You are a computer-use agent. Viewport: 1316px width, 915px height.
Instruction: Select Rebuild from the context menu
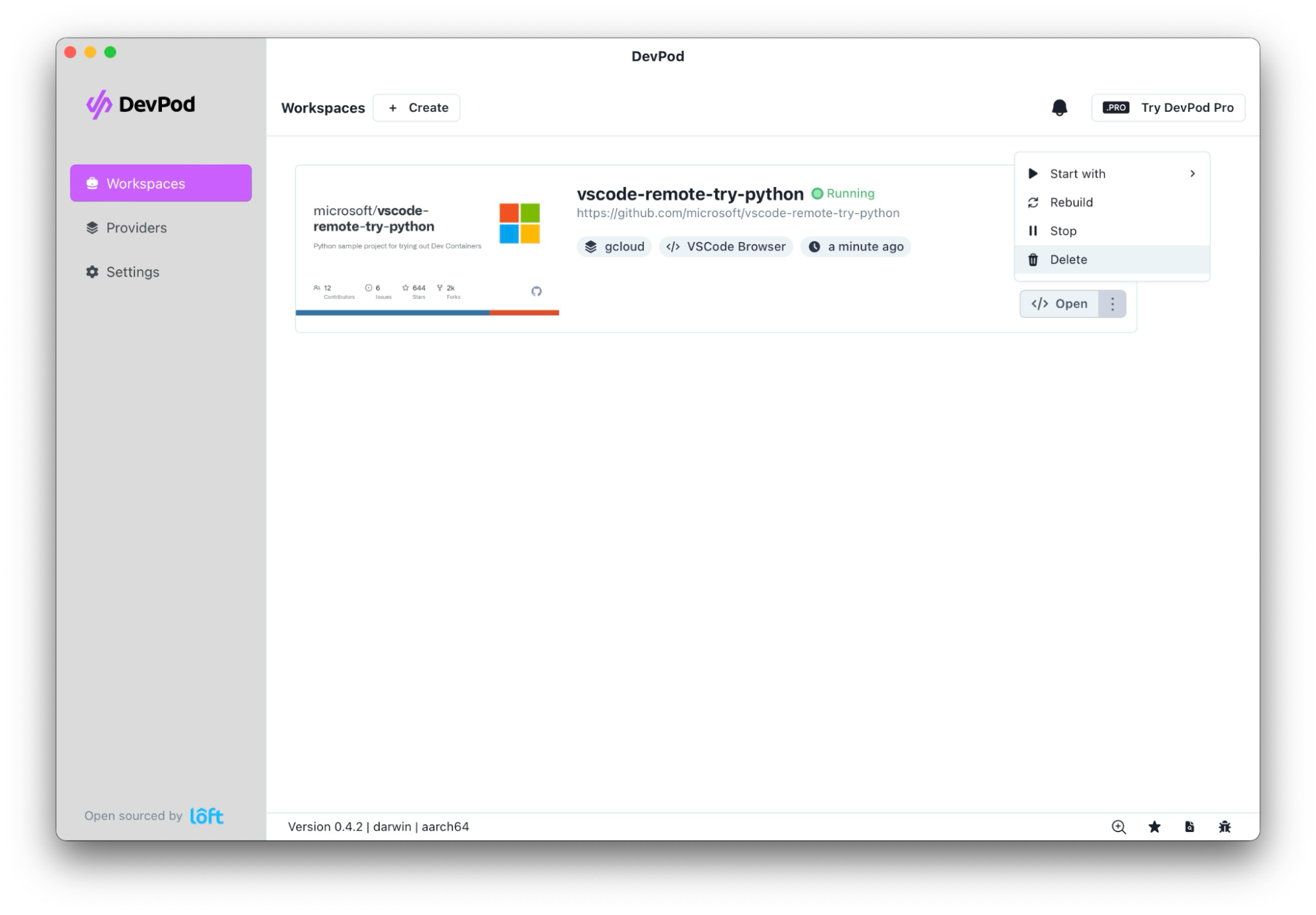[x=1070, y=202]
